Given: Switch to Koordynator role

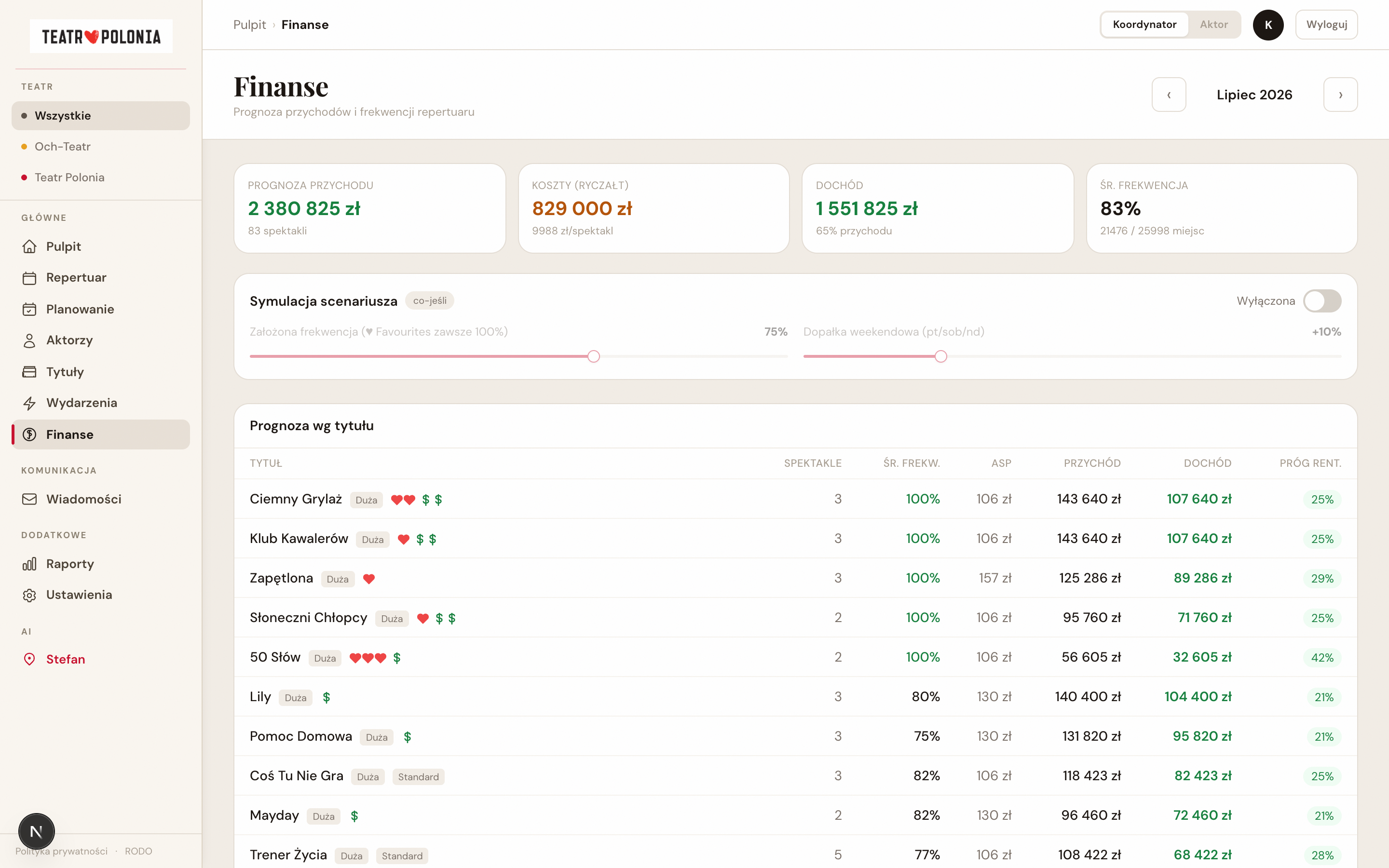Looking at the screenshot, I should tap(1144, 25).
